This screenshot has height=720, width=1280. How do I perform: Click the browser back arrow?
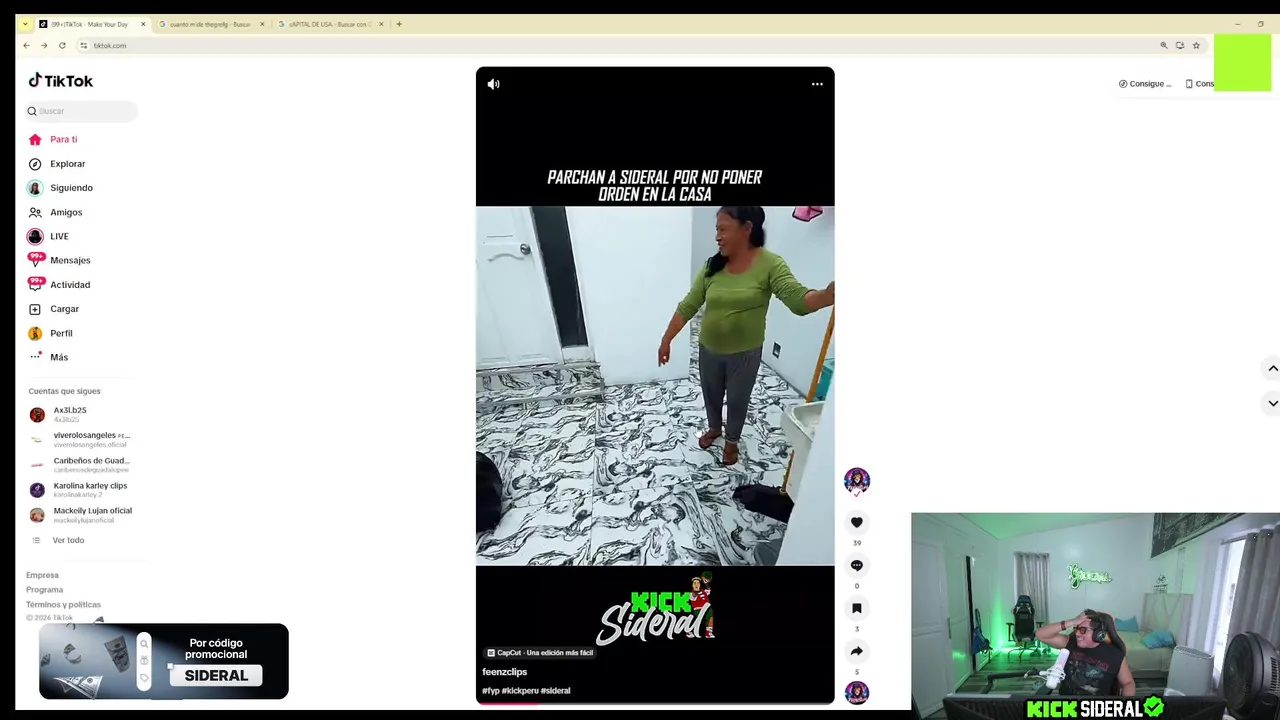coord(26,45)
